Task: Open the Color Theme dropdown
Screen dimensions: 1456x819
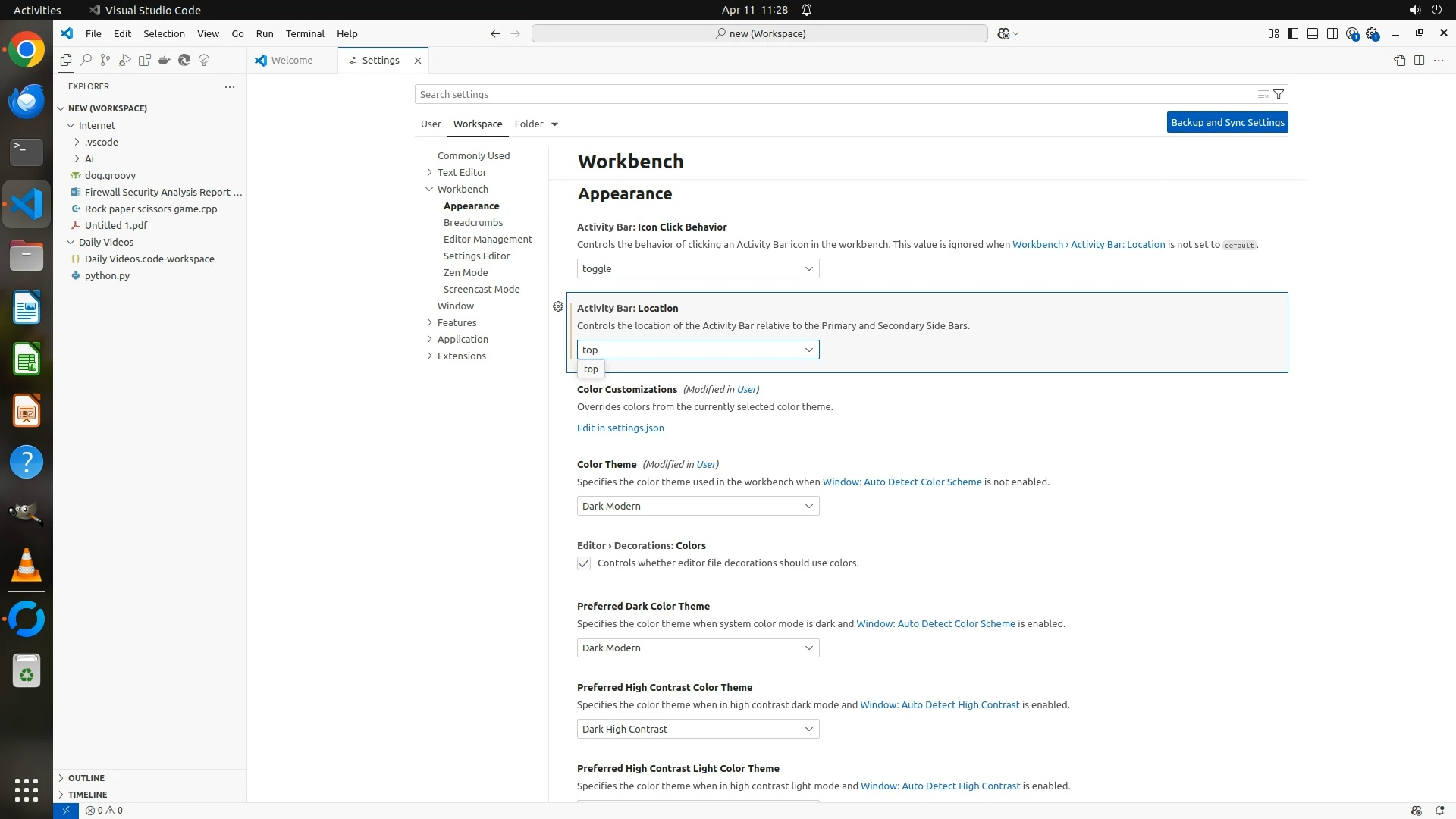Action: [x=698, y=506]
